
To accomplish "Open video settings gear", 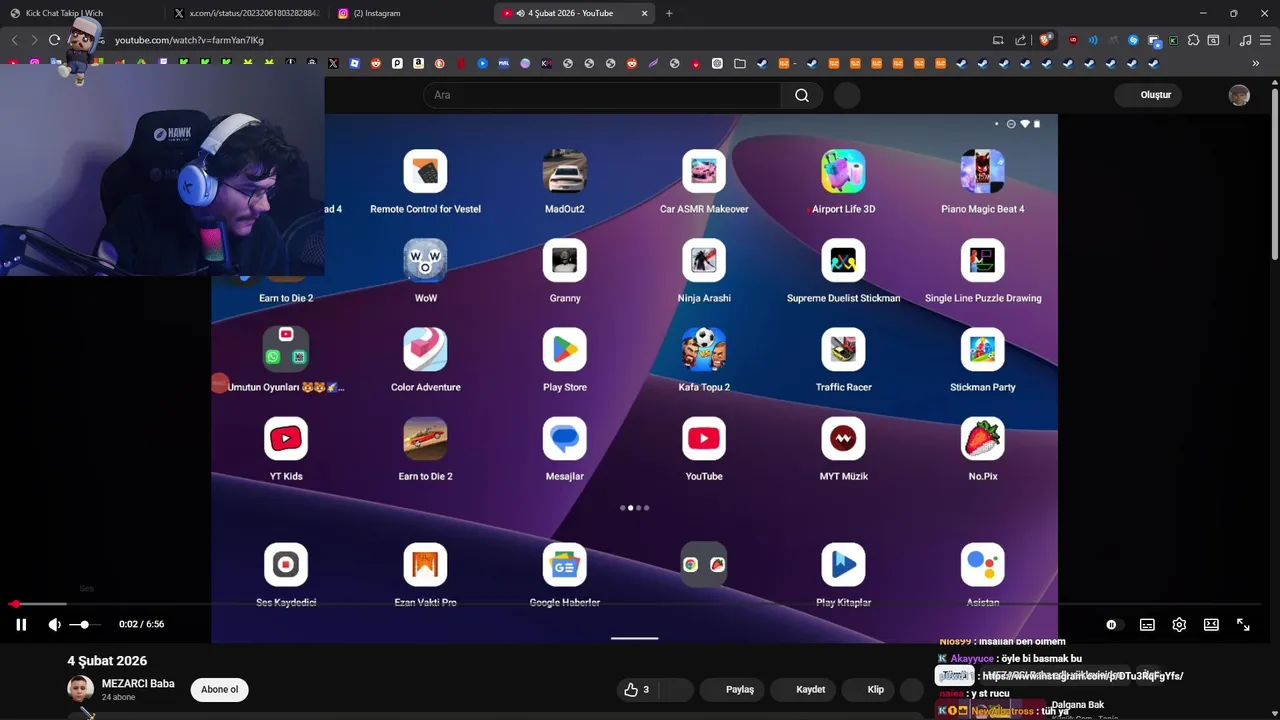I will click(1179, 625).
